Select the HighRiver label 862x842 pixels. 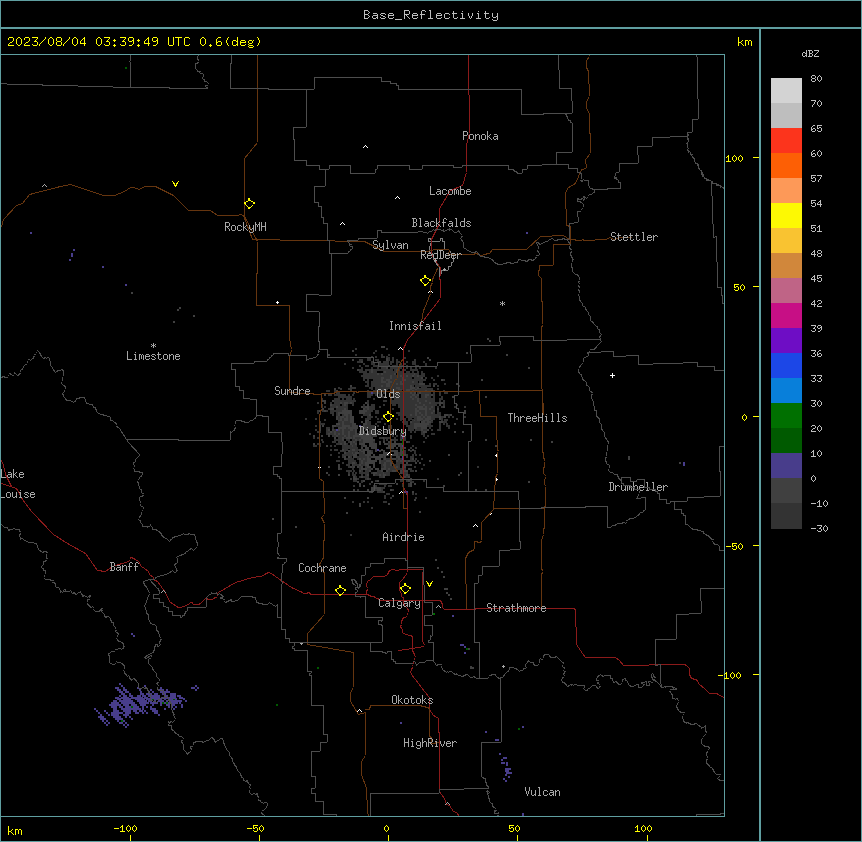coord(430,743)
